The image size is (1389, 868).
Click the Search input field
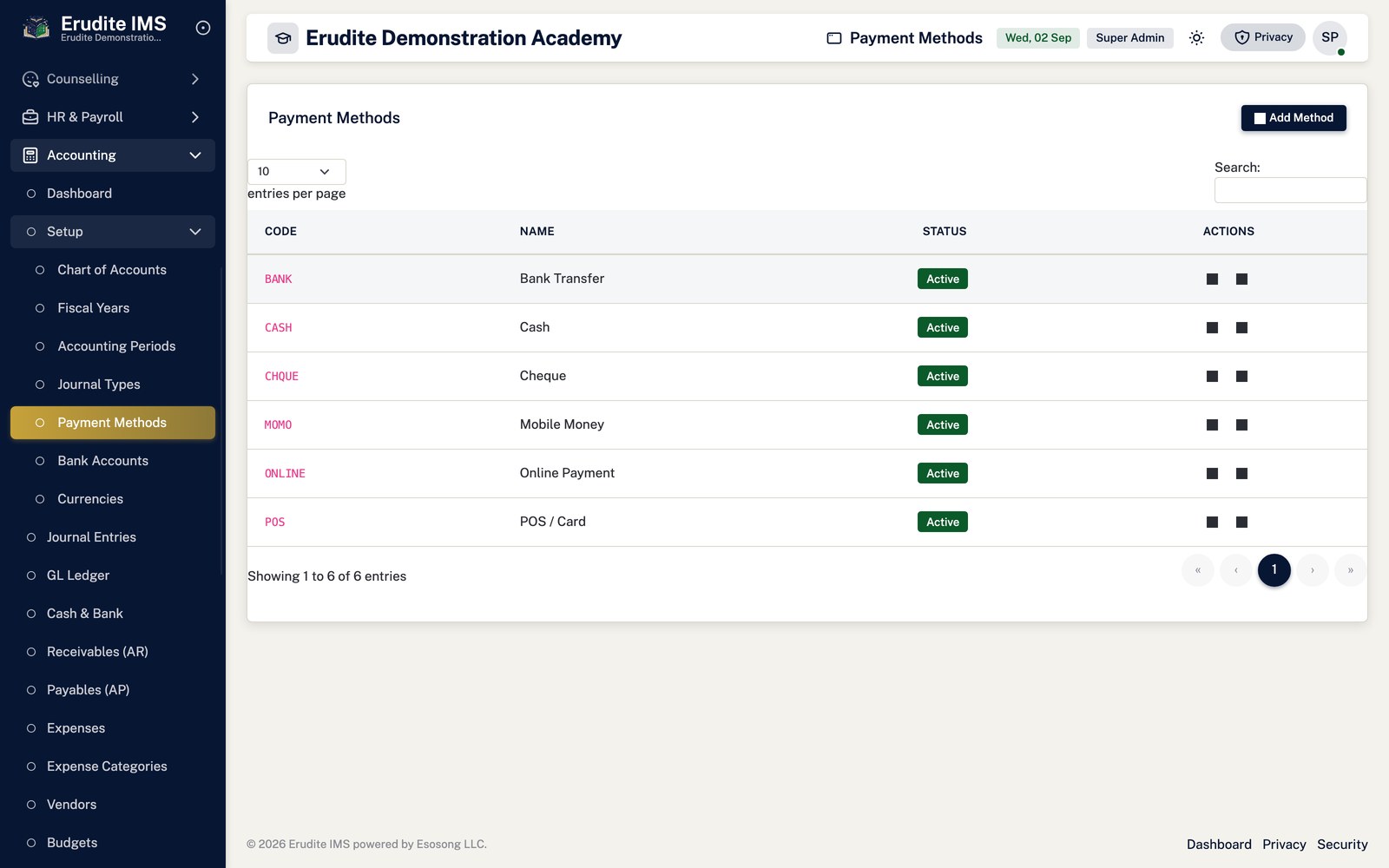point(1290,190)
